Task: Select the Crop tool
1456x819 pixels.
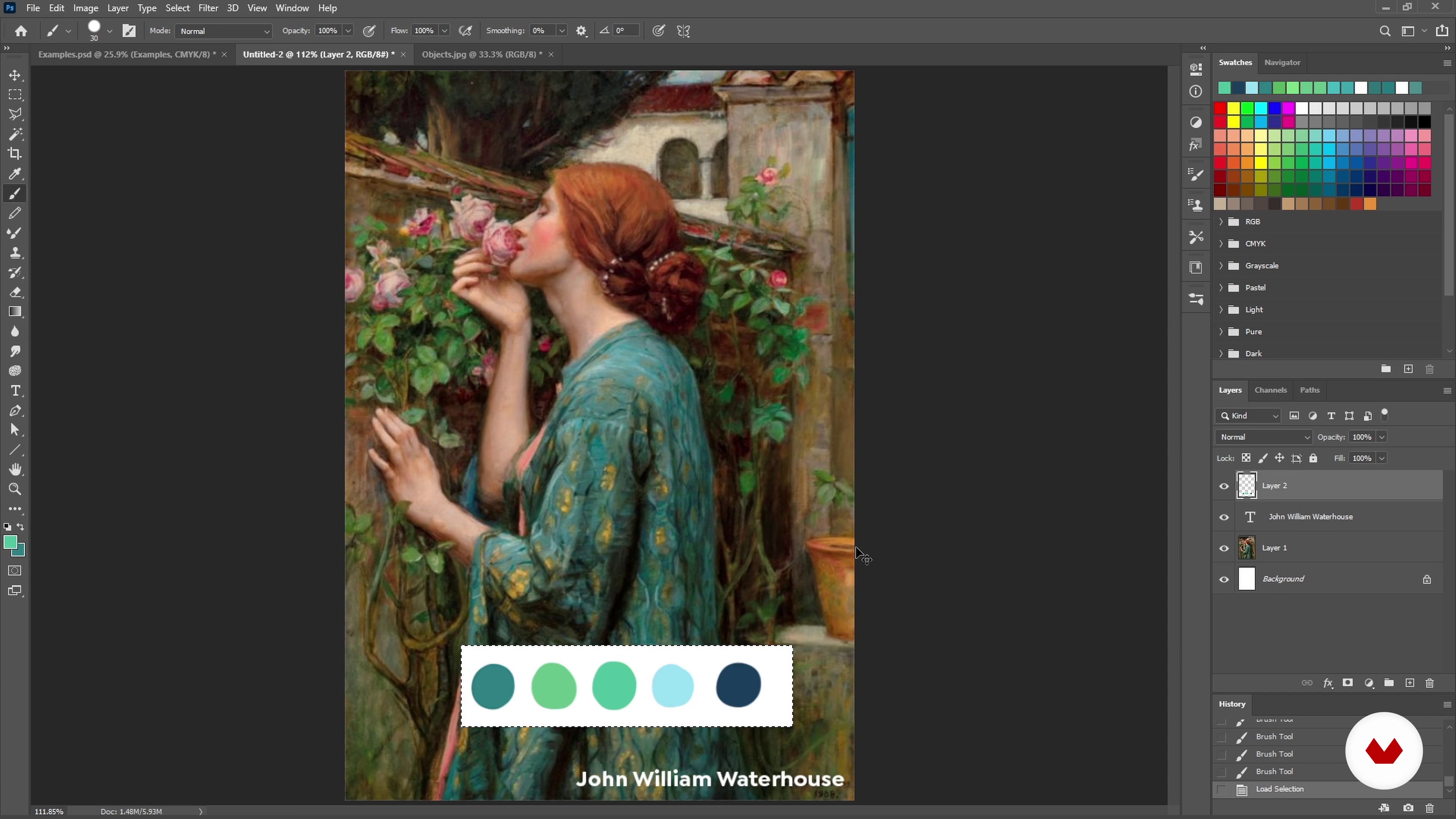Action: pyautogui.click(x=15, y=154)
